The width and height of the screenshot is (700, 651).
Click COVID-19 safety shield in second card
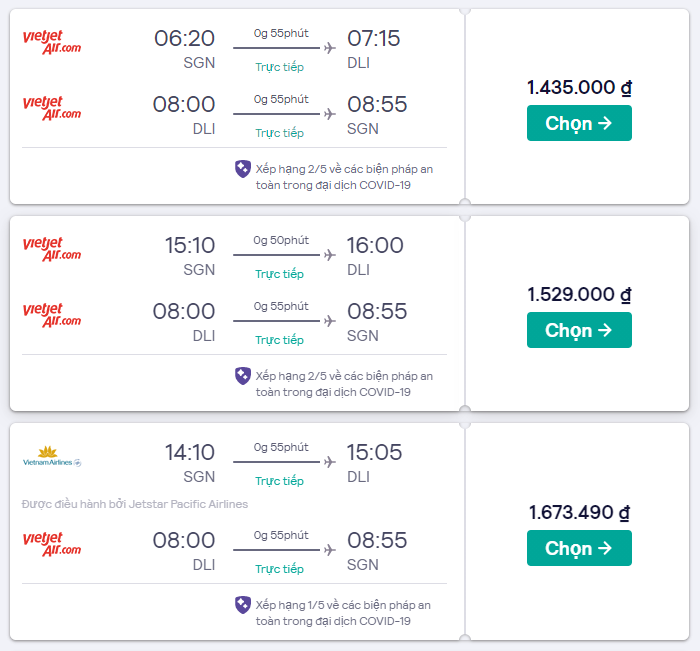tap(243, 376)
